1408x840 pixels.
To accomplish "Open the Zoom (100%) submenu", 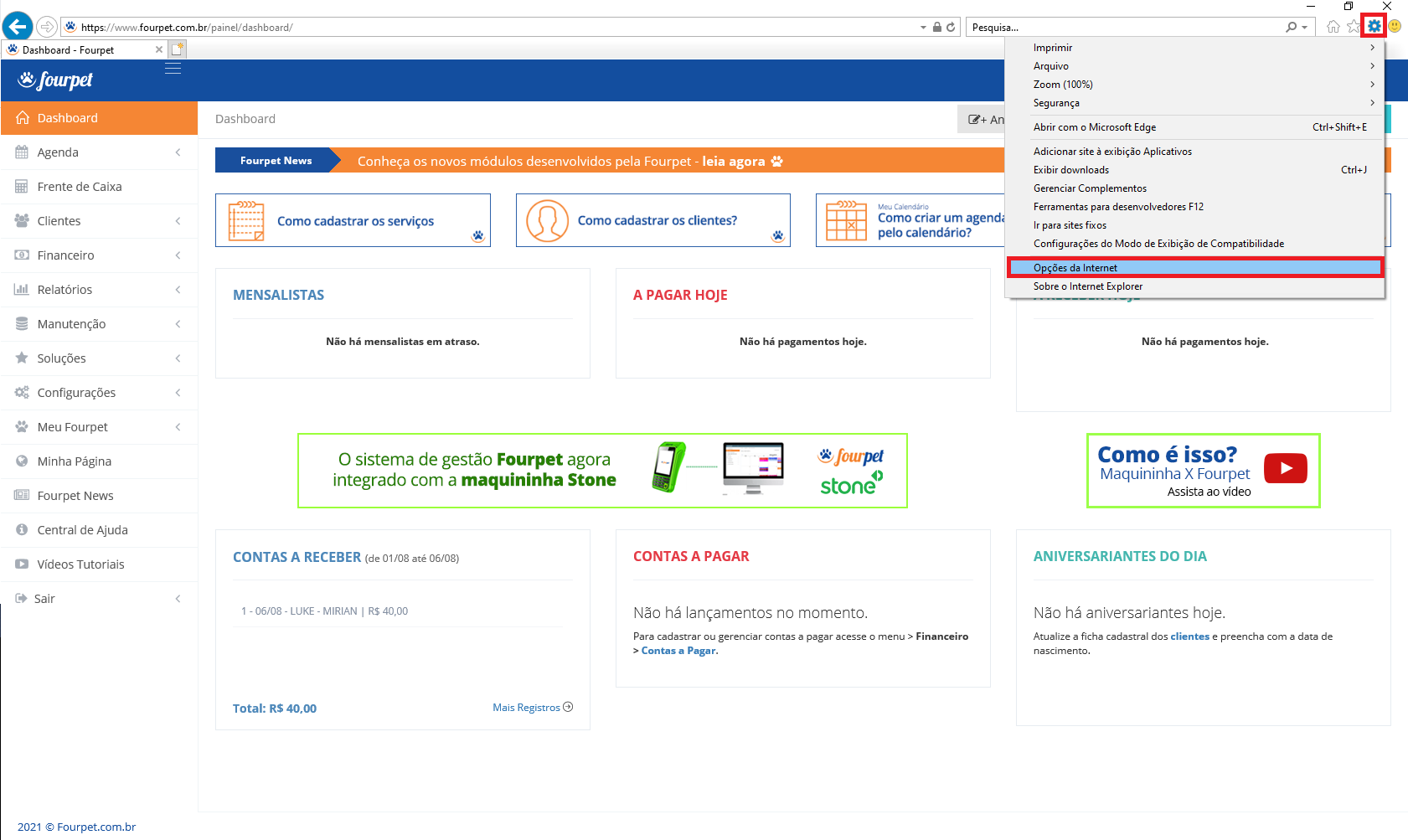I will (x=1194, y=85).
